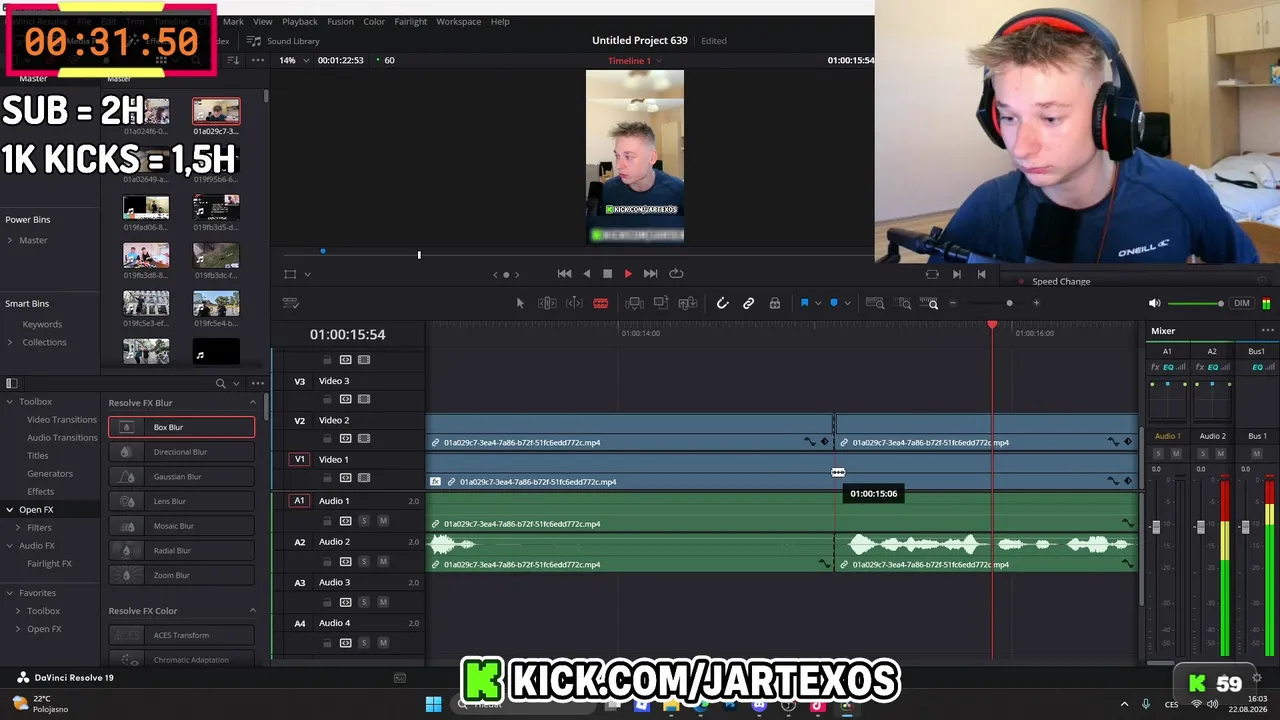Open the Timeline View Options icon

pos(291,303)
